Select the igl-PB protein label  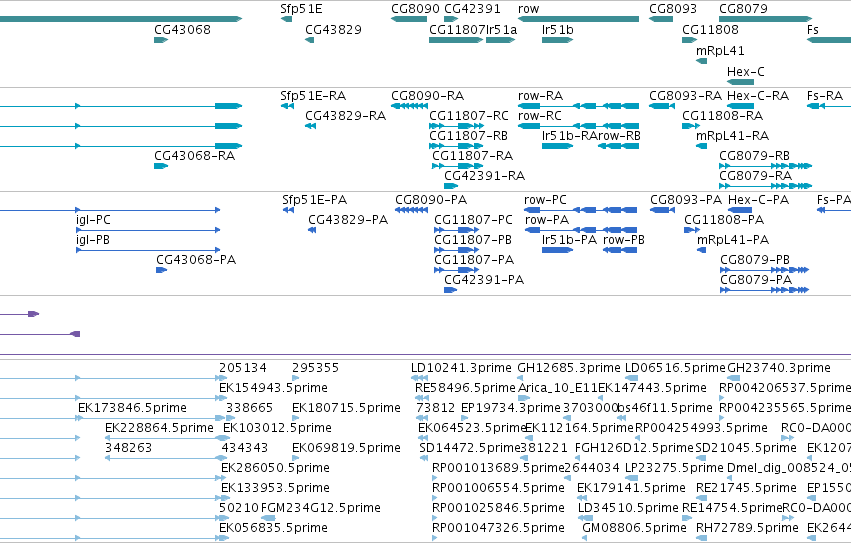pos(92,240)
